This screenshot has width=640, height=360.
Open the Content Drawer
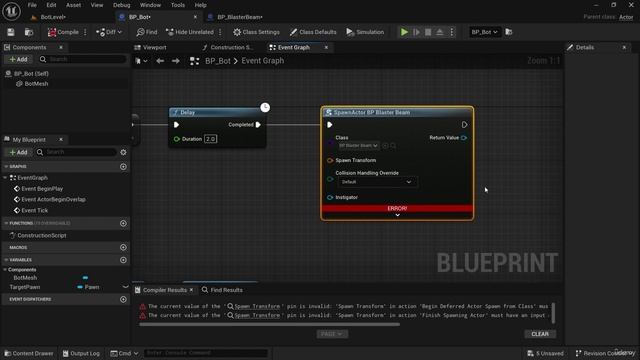click(x=29, y=353)
